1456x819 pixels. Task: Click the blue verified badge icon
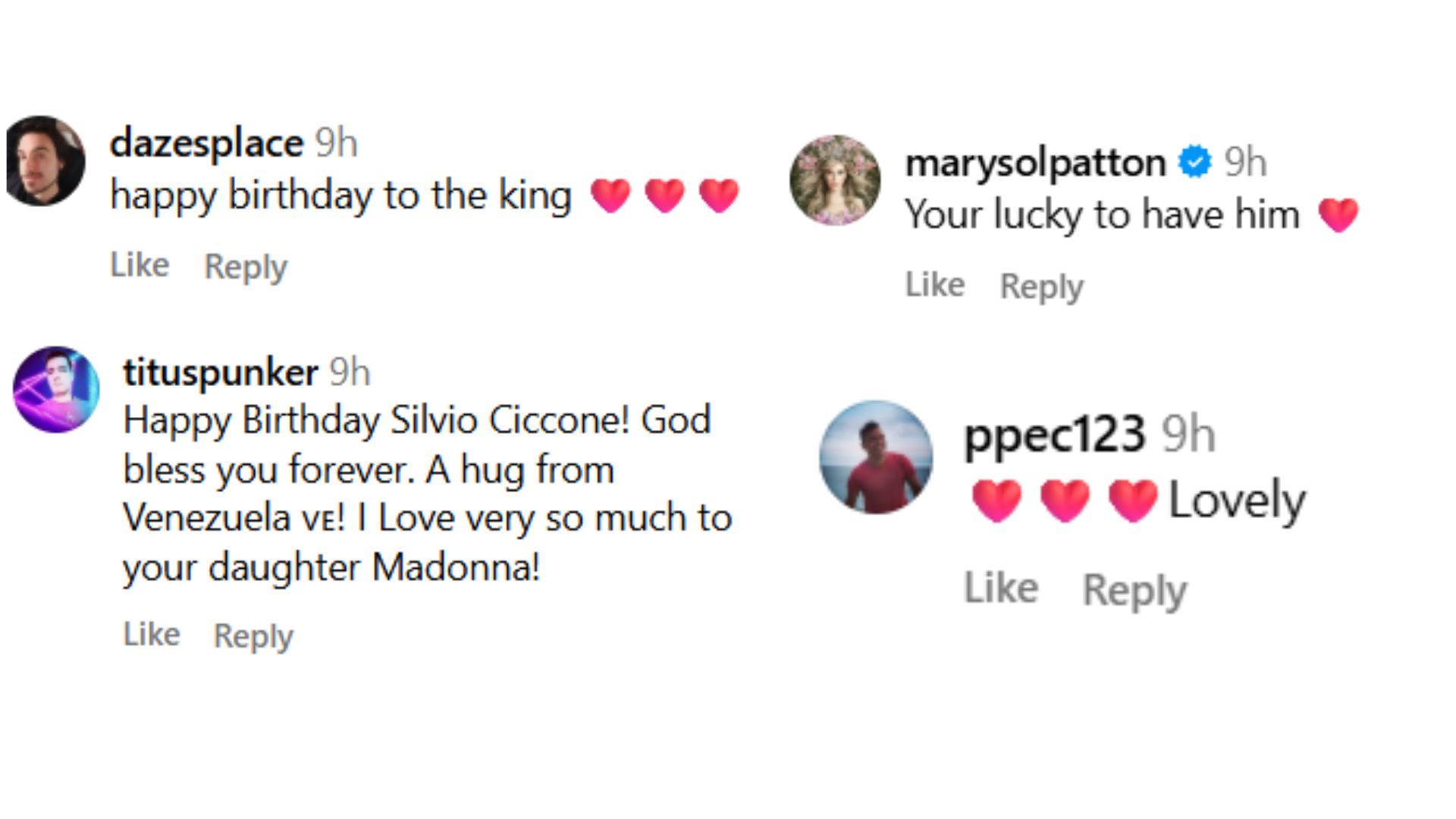1194,162
